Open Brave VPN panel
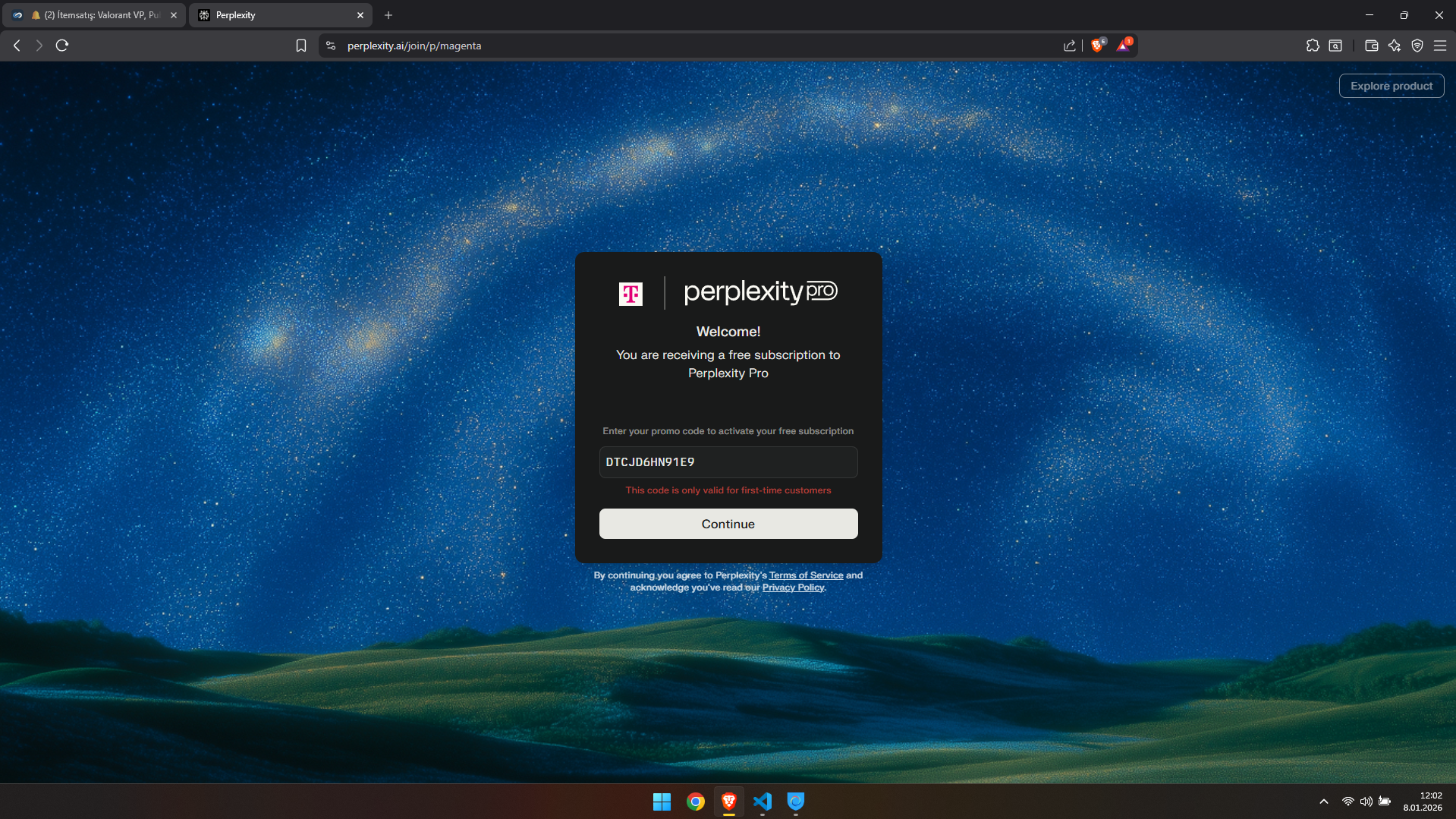The image size is (1456, 819). [1417, 46]
